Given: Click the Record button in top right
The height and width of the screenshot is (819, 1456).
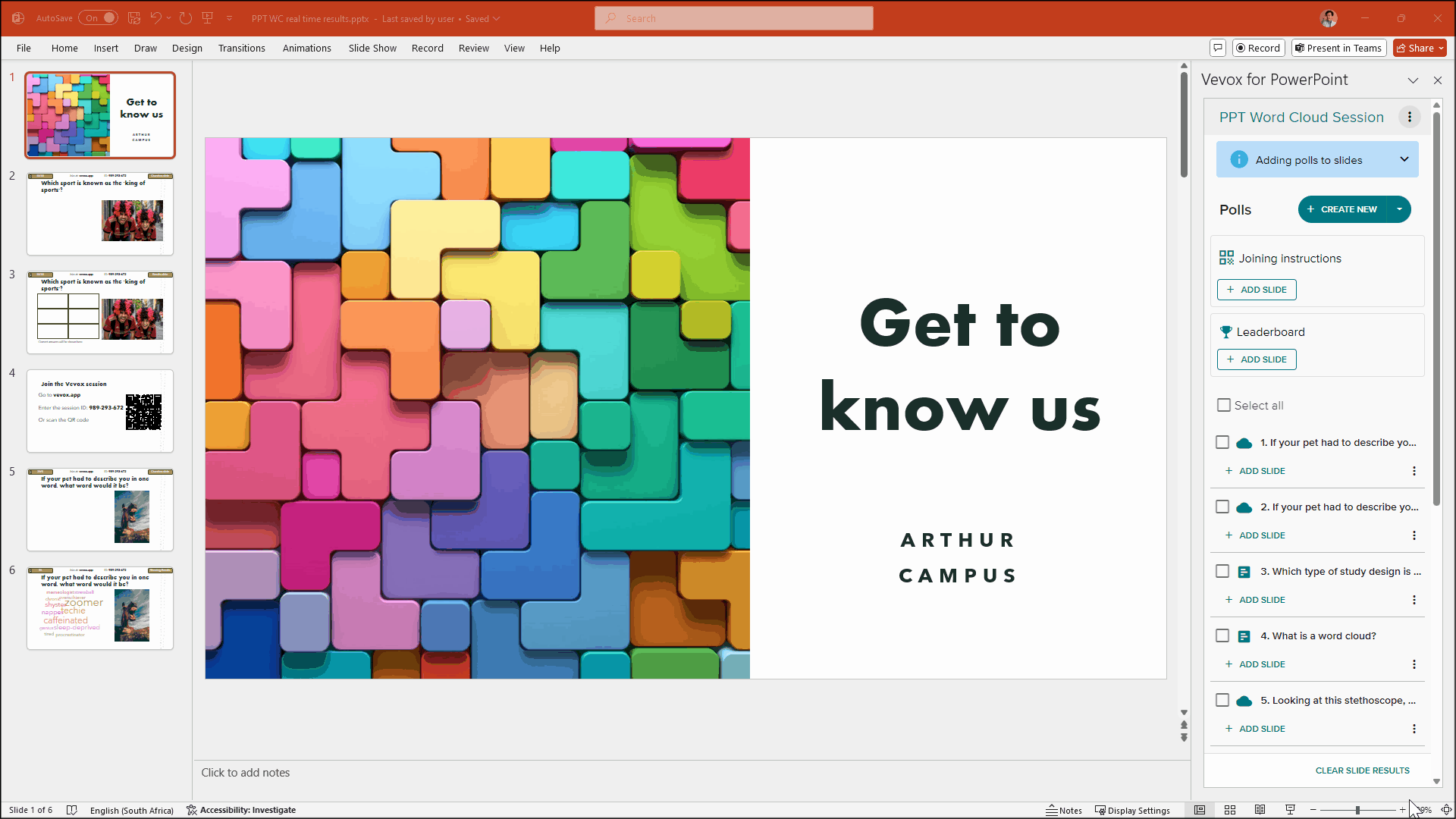Looking at the screenshot, I should 1259,48.
